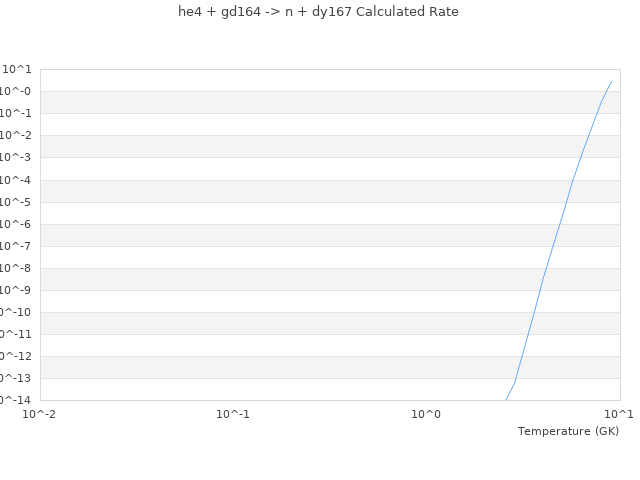Image resolution: width=640 pixels, height=480 pixels.
Task: Click the x-axis tick label 10^1
Action: click(x=618, y=414)
